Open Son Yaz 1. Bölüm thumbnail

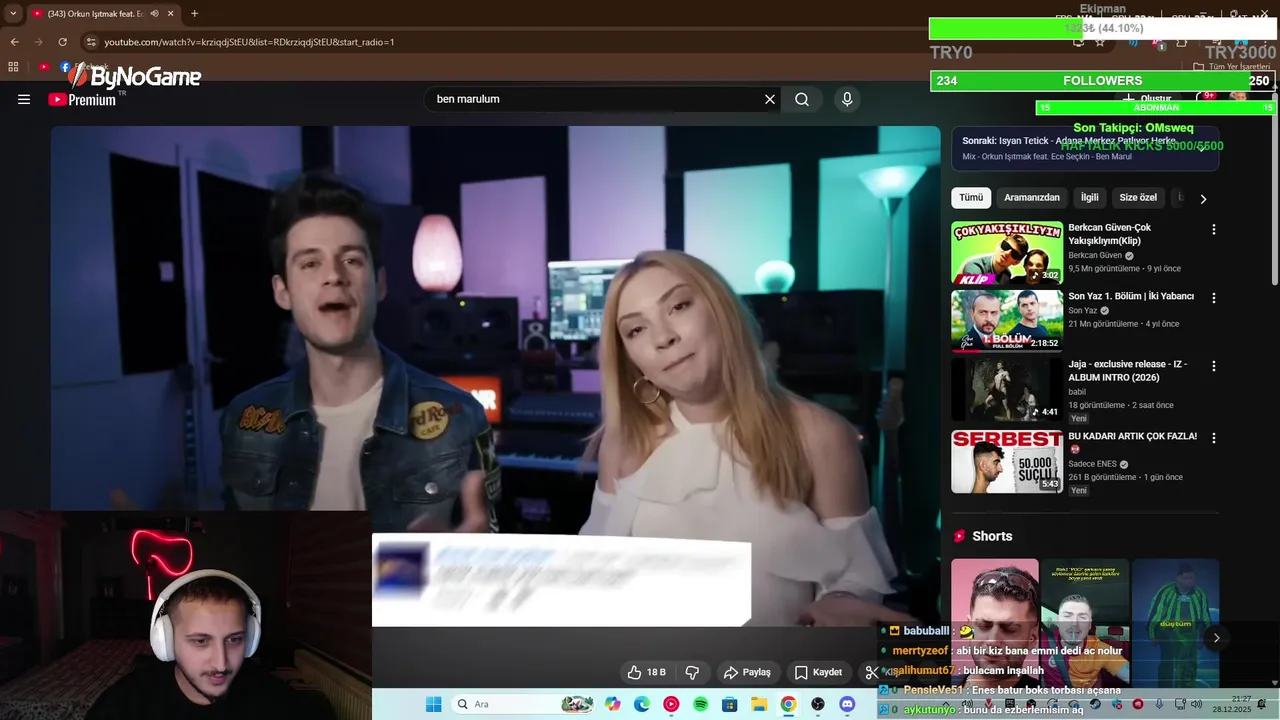coord(1007,321)
